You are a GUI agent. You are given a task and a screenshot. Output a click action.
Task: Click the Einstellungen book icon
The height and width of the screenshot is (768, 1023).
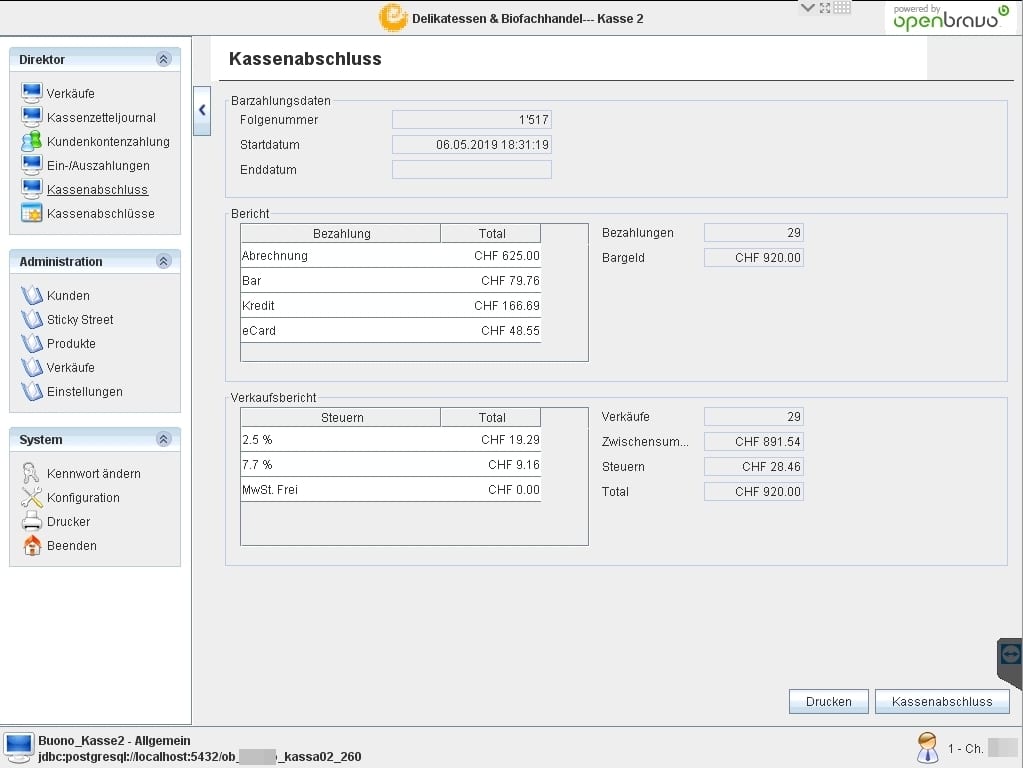[x=31, y=392]
